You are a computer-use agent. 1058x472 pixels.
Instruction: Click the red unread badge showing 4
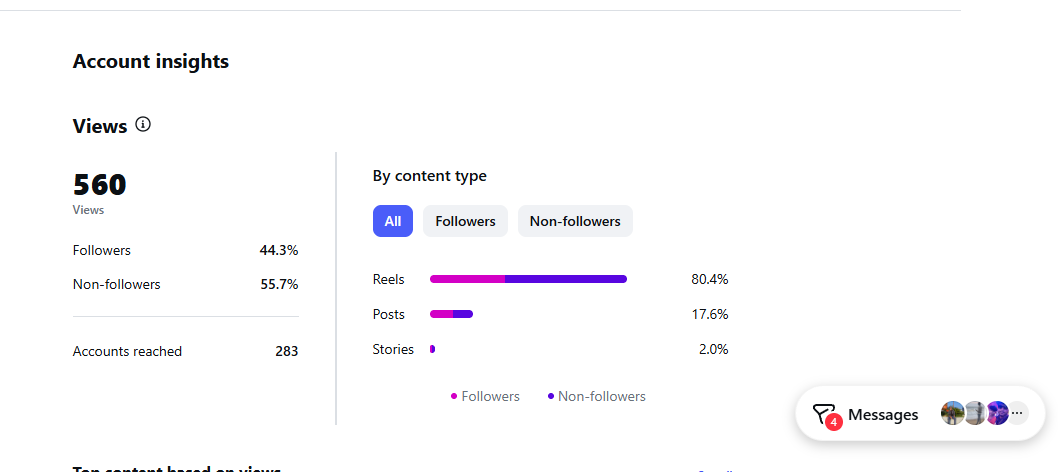click(833, 422)
